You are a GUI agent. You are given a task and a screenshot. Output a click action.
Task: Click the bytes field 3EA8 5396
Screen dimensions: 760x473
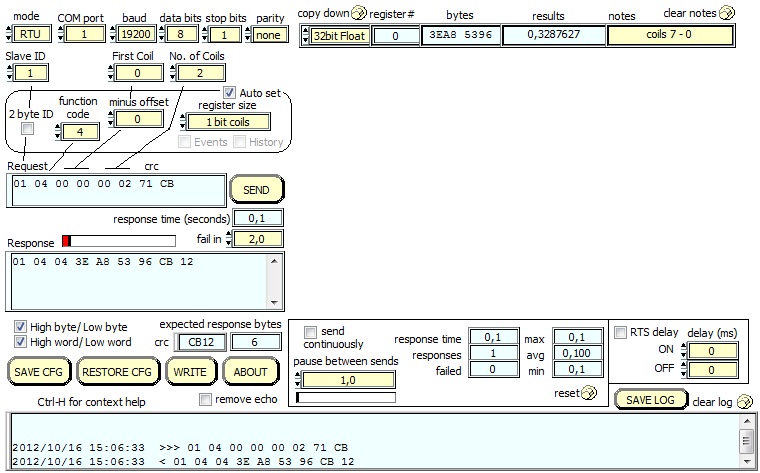[x=460, y=35]
